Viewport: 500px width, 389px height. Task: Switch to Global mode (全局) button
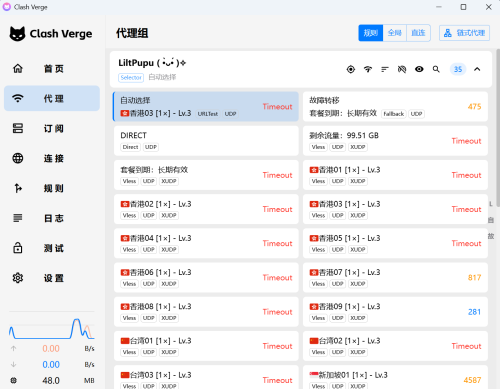click(395, 33)
